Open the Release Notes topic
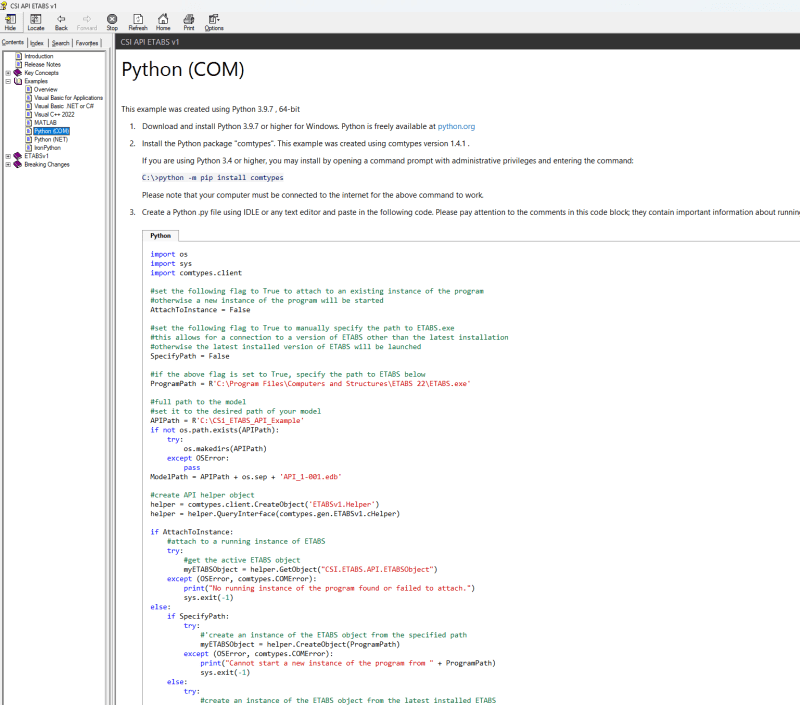Image resolution: width=800 pixels, height=705 pixels. pos(42,64)
